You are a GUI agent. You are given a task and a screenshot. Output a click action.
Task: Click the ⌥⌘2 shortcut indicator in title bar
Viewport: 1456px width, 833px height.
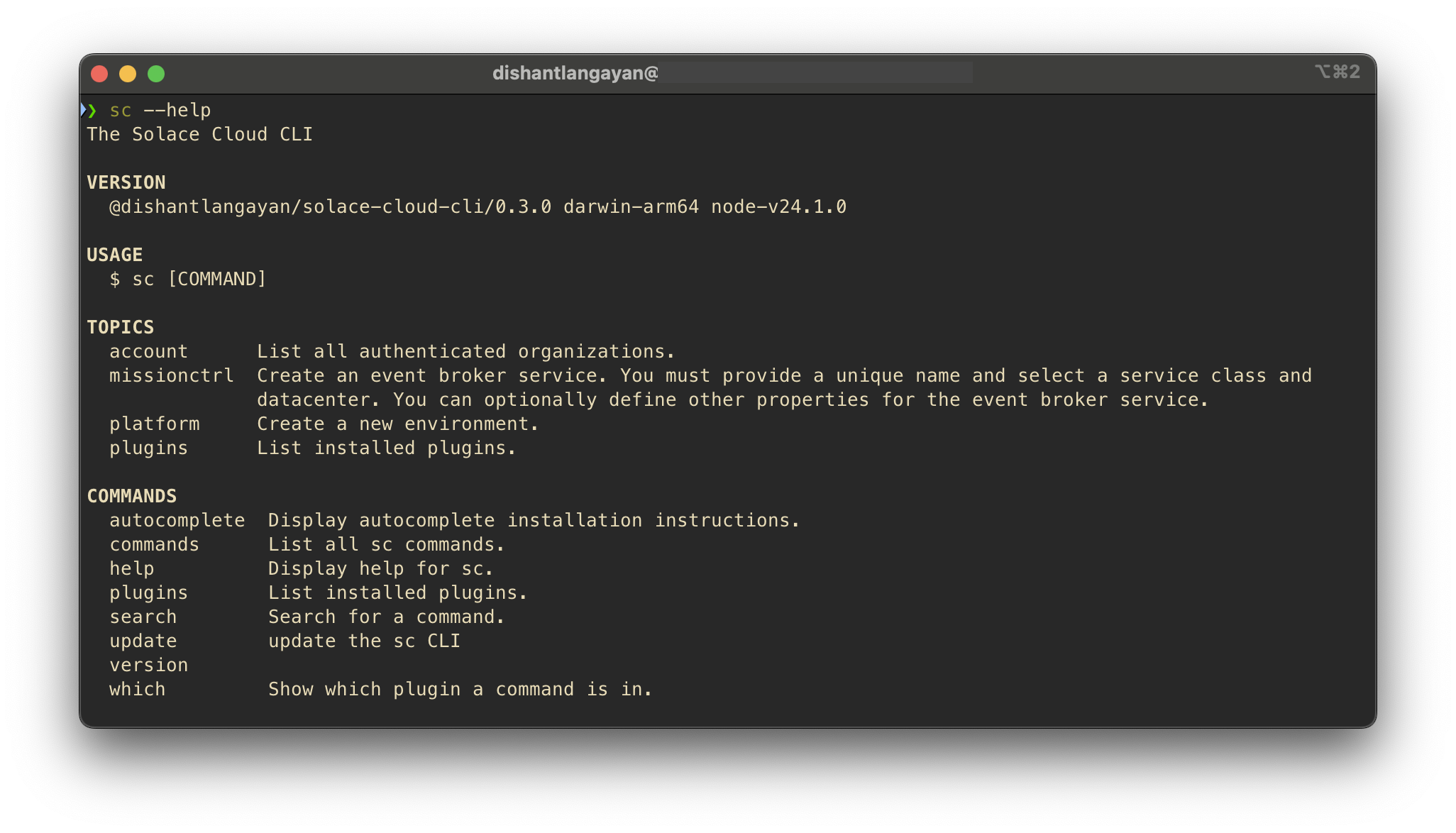click(x=1337, y=72)
